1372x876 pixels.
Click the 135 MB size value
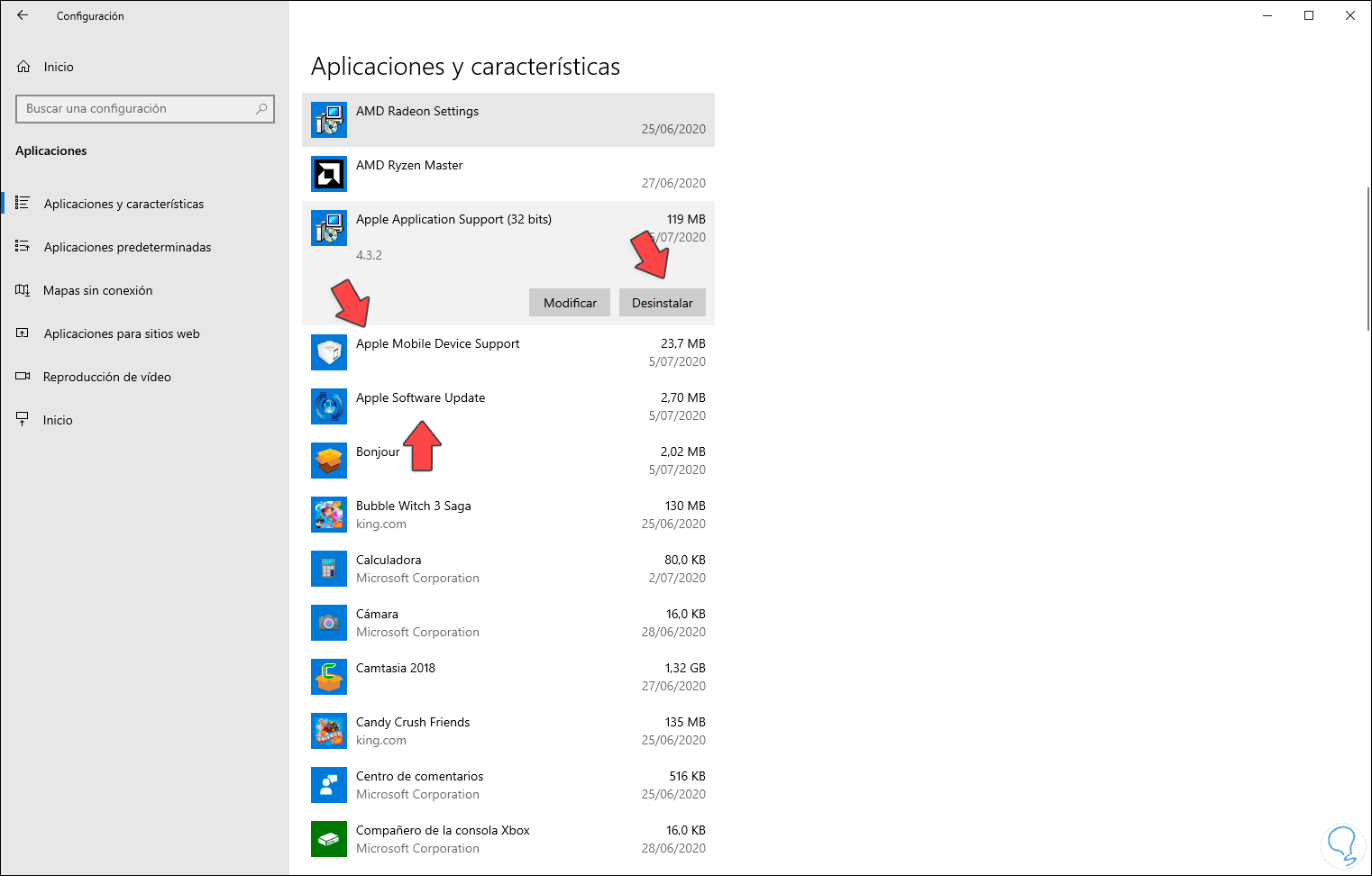[x=685, y=722]
